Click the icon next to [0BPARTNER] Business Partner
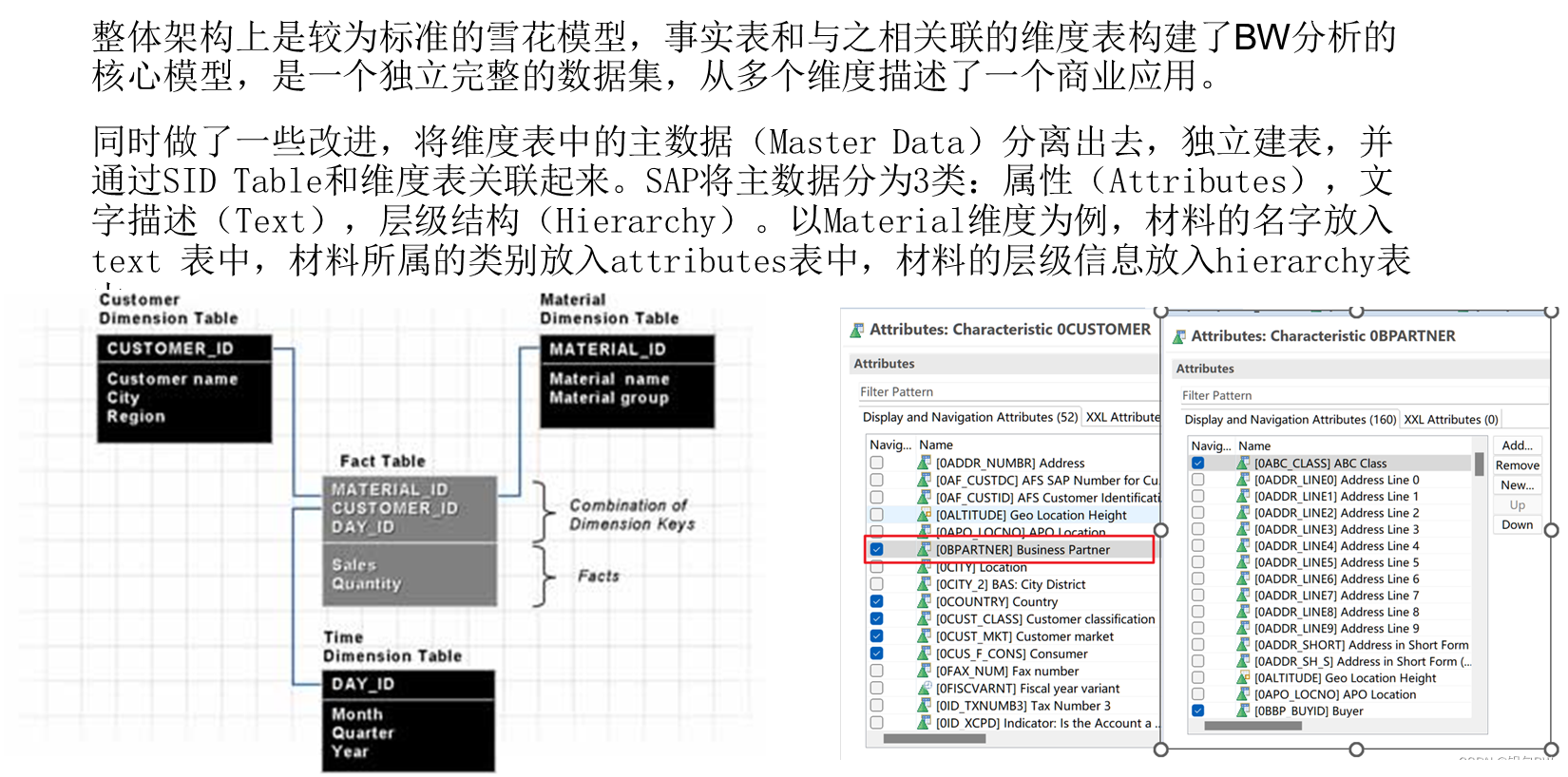The image size is (1568, 777). pyautogui.click(x=923, y=549)
